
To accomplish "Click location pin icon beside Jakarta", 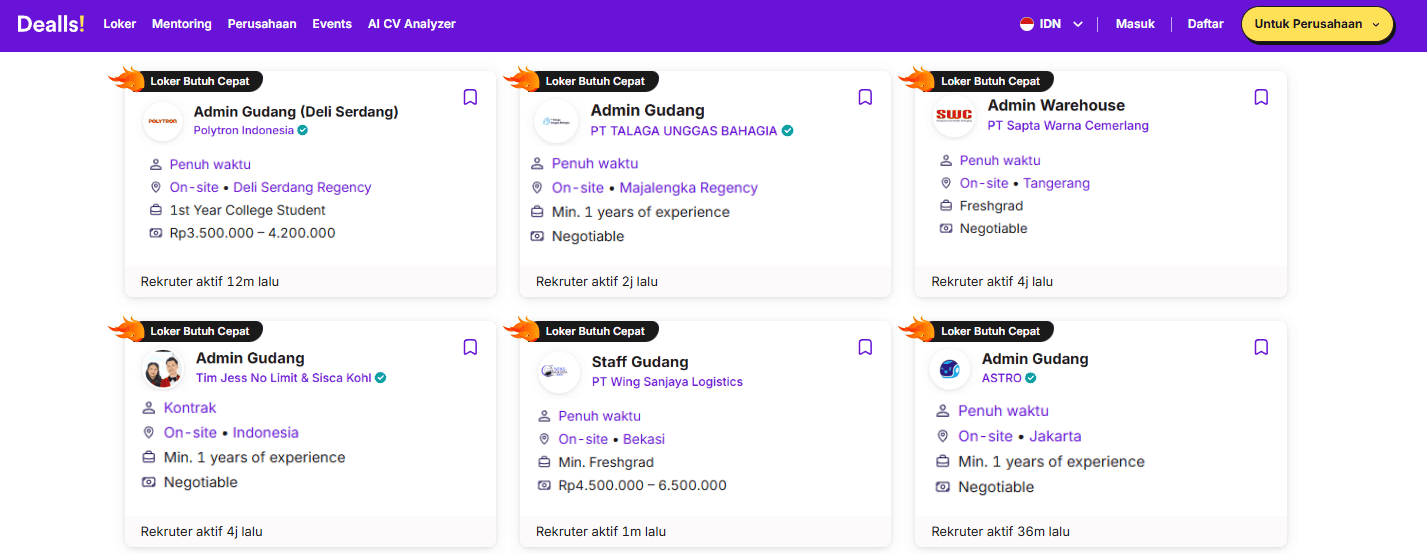I will click(x=943, y=436).
